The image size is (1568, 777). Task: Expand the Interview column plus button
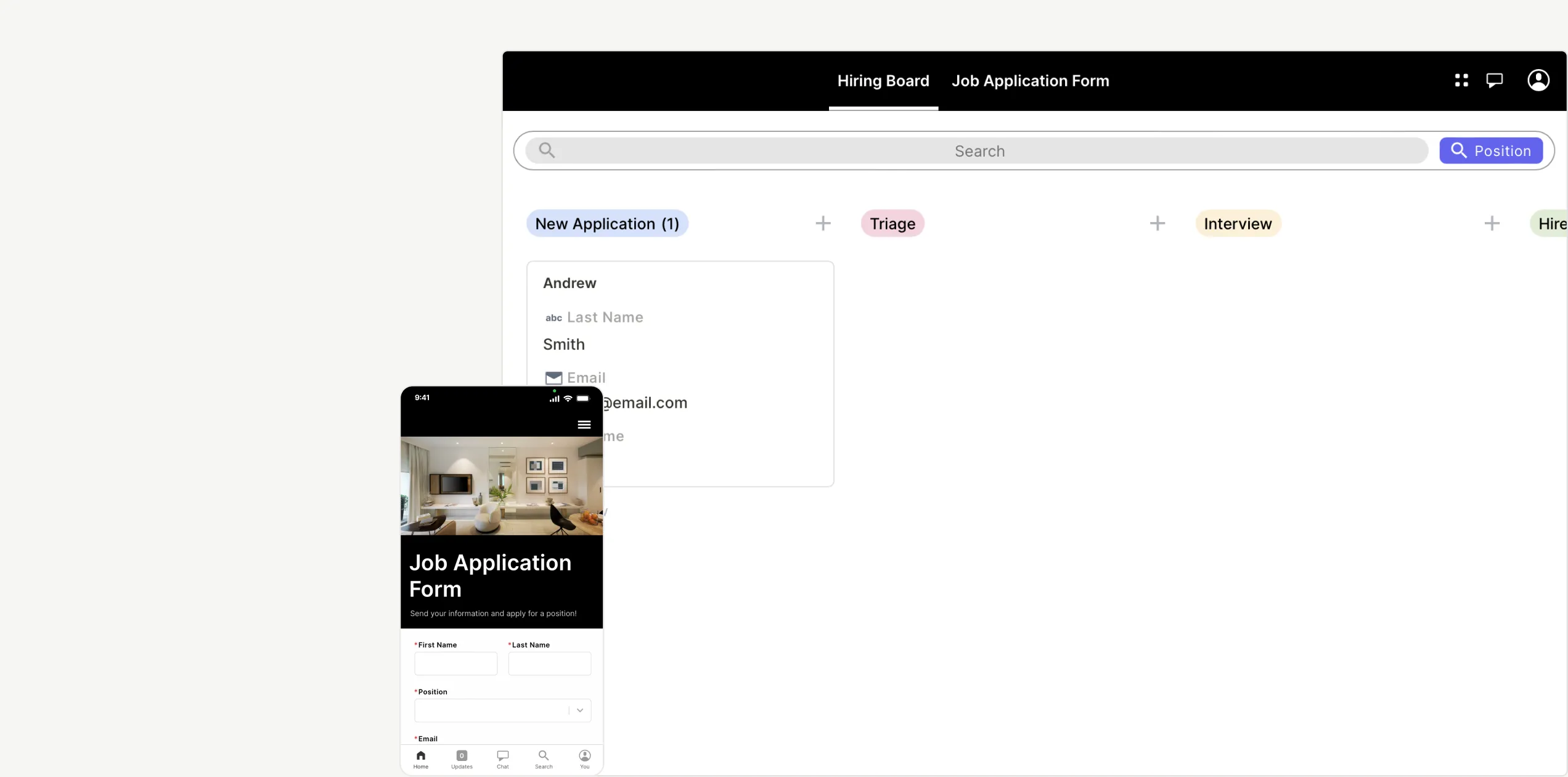pos(1492,223)
